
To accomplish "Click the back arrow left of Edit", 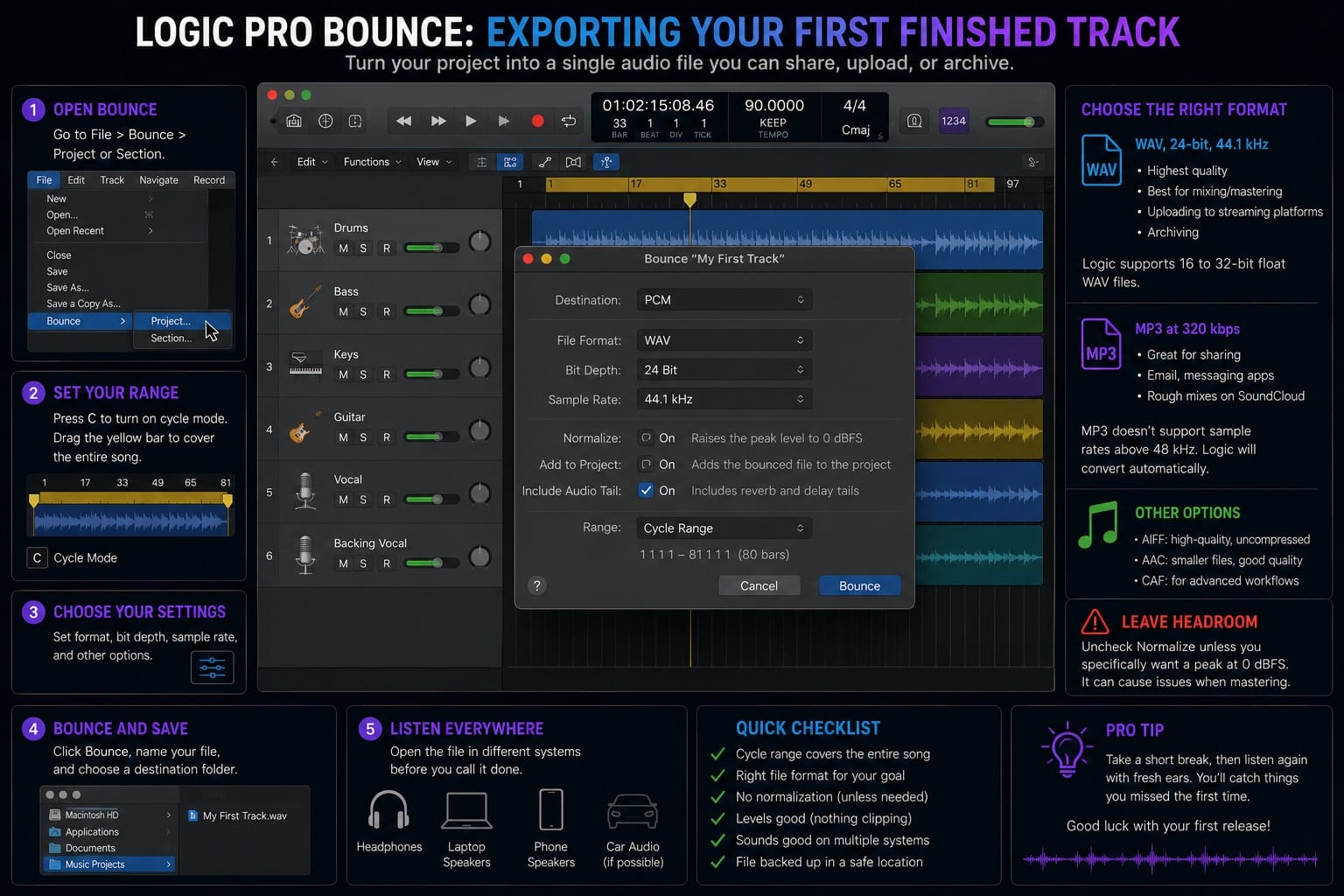I will [275, 162].
